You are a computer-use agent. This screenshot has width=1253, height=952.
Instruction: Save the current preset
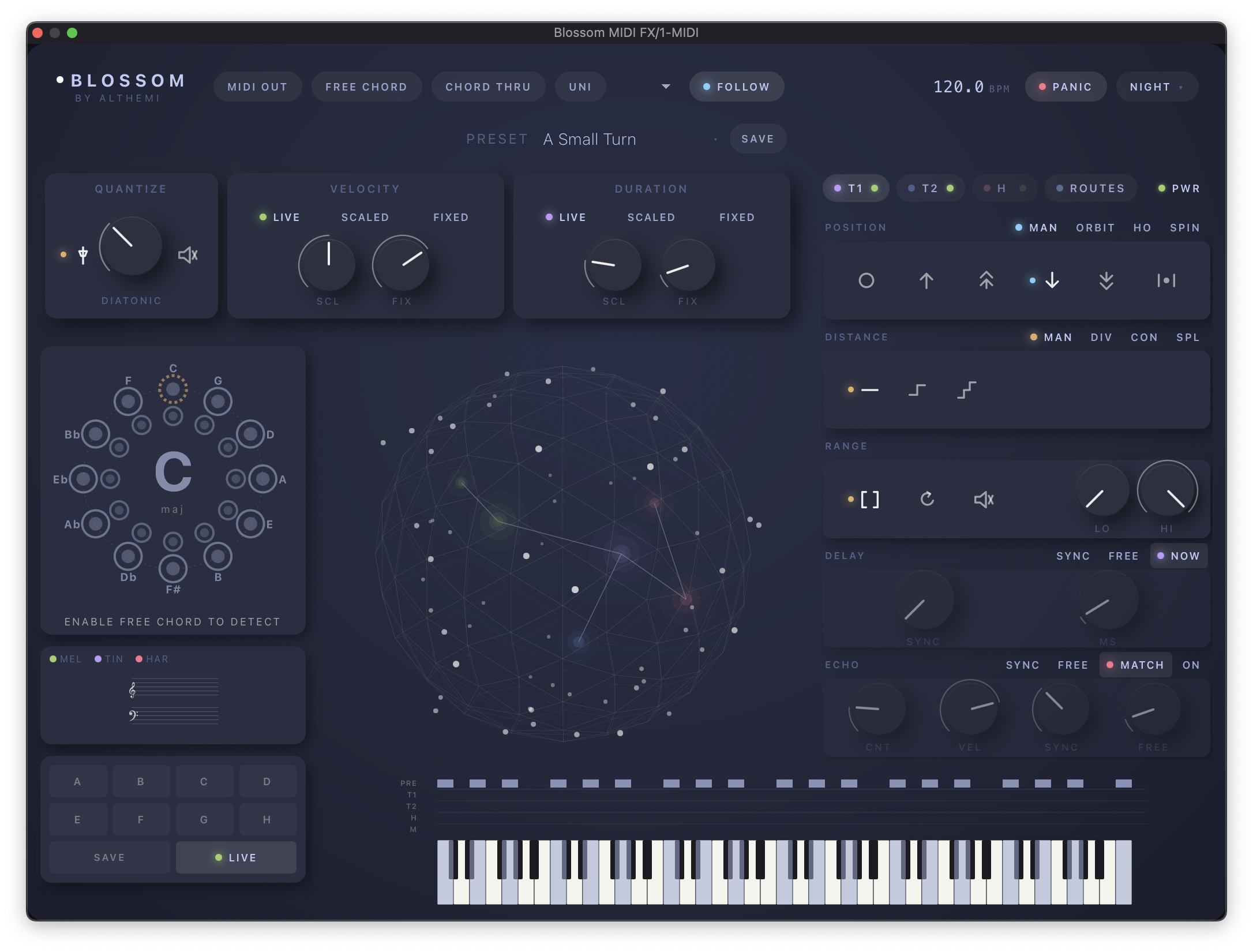[x=757, y=139]
